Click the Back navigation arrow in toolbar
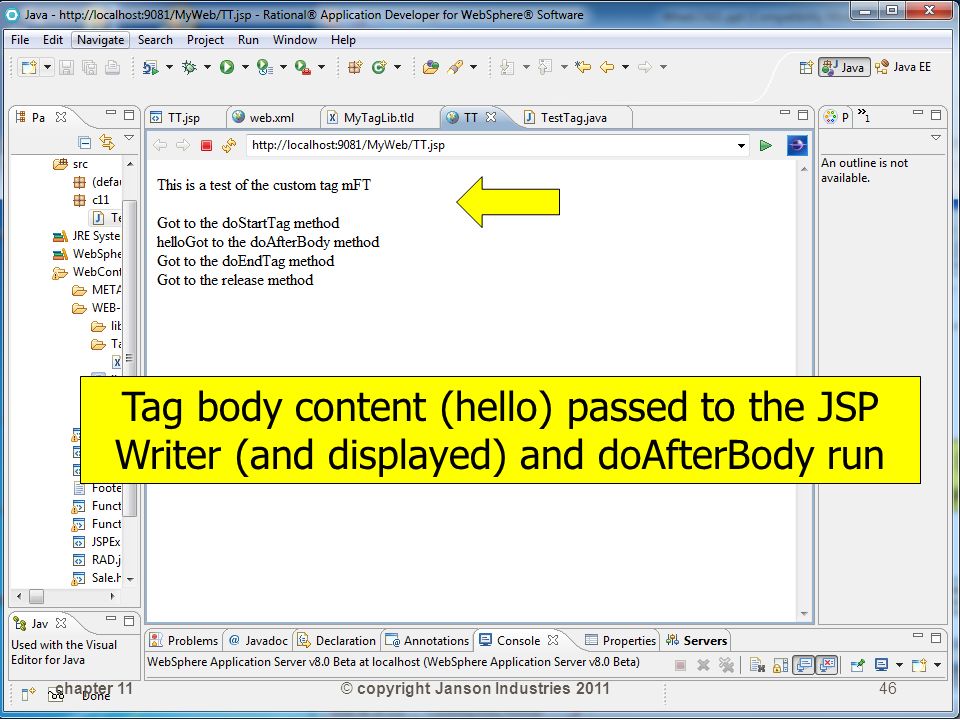Screen dimensions: 960x720 pos(607,67)
